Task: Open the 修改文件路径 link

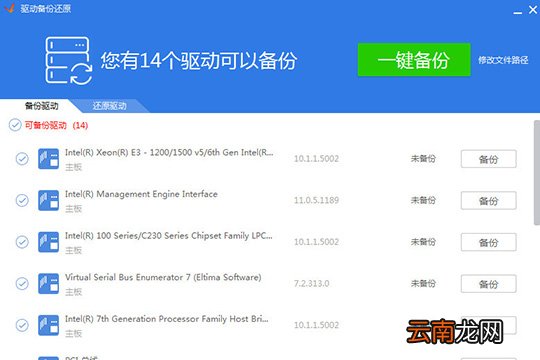Action: tap(503, 60)
